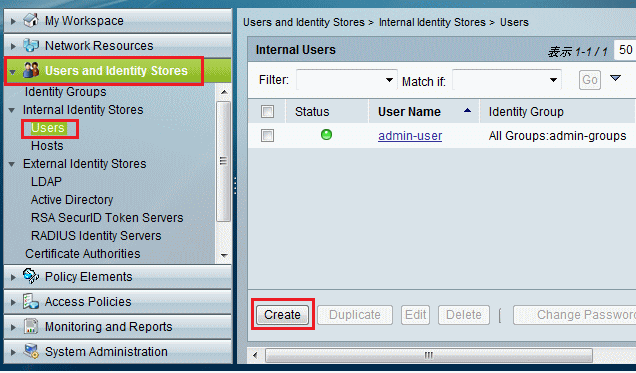
Task: Open Network Resources menu
Action: click(118, 45)
